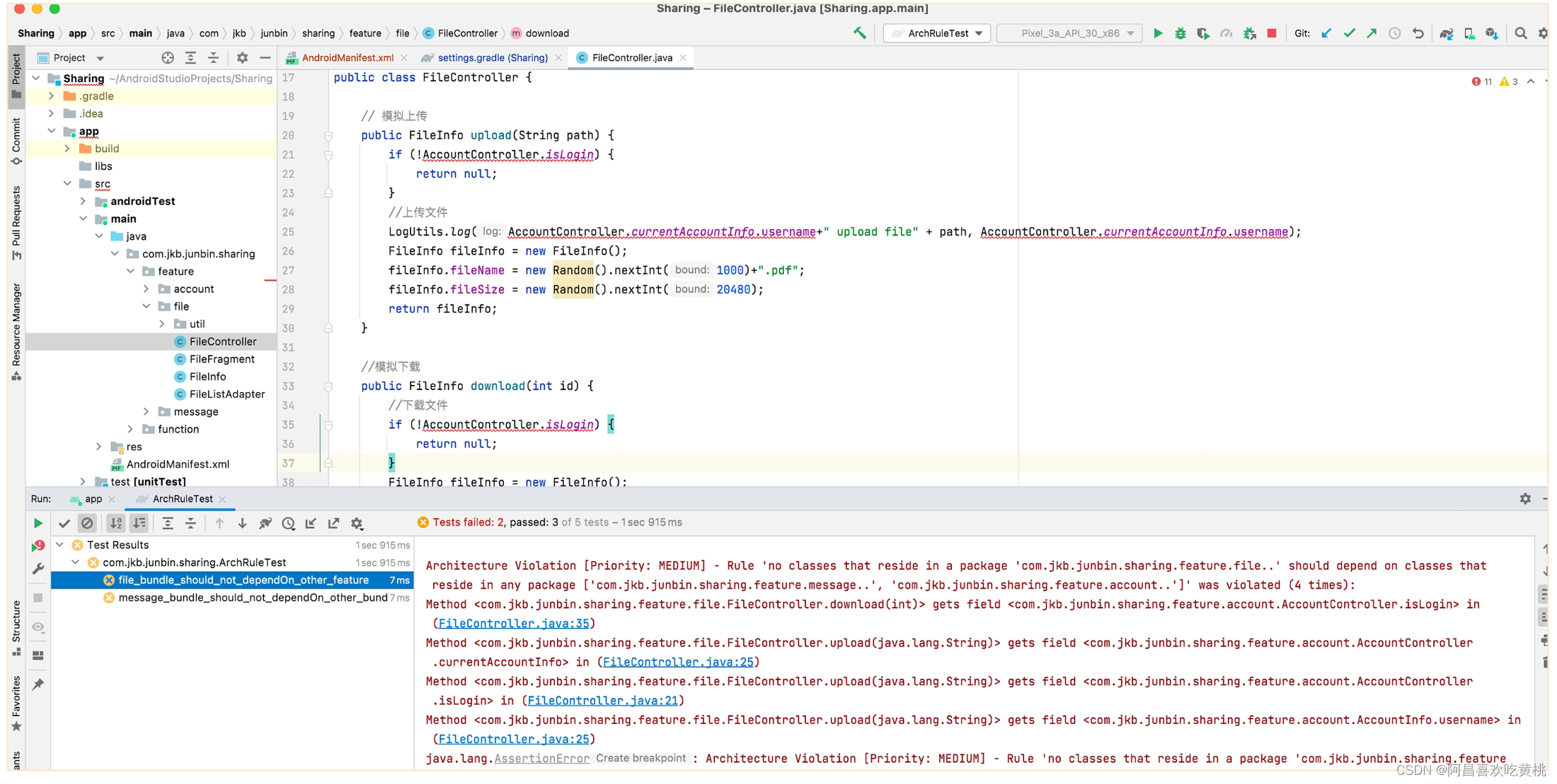
Task: Click the Build hammer icon
Action: (860, 33)
